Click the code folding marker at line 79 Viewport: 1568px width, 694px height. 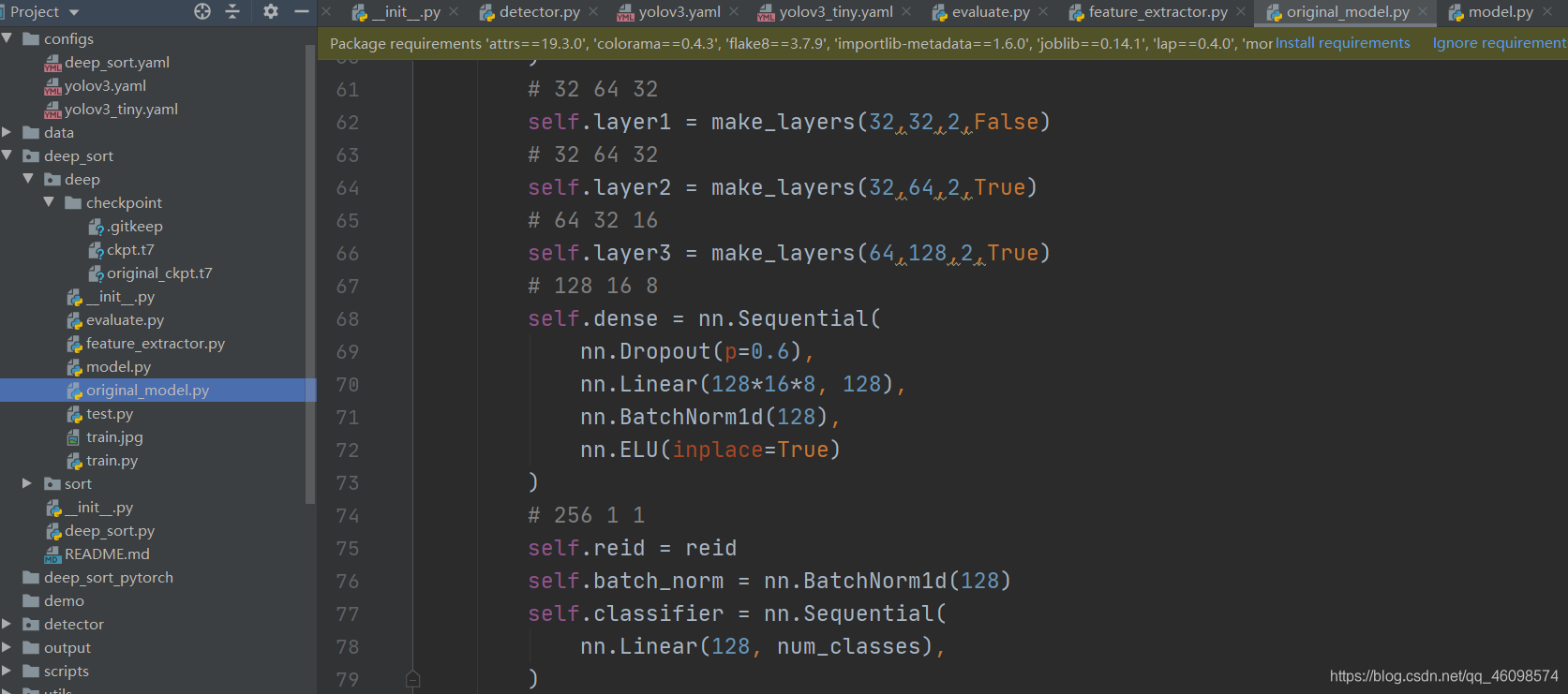pos(412,679)
